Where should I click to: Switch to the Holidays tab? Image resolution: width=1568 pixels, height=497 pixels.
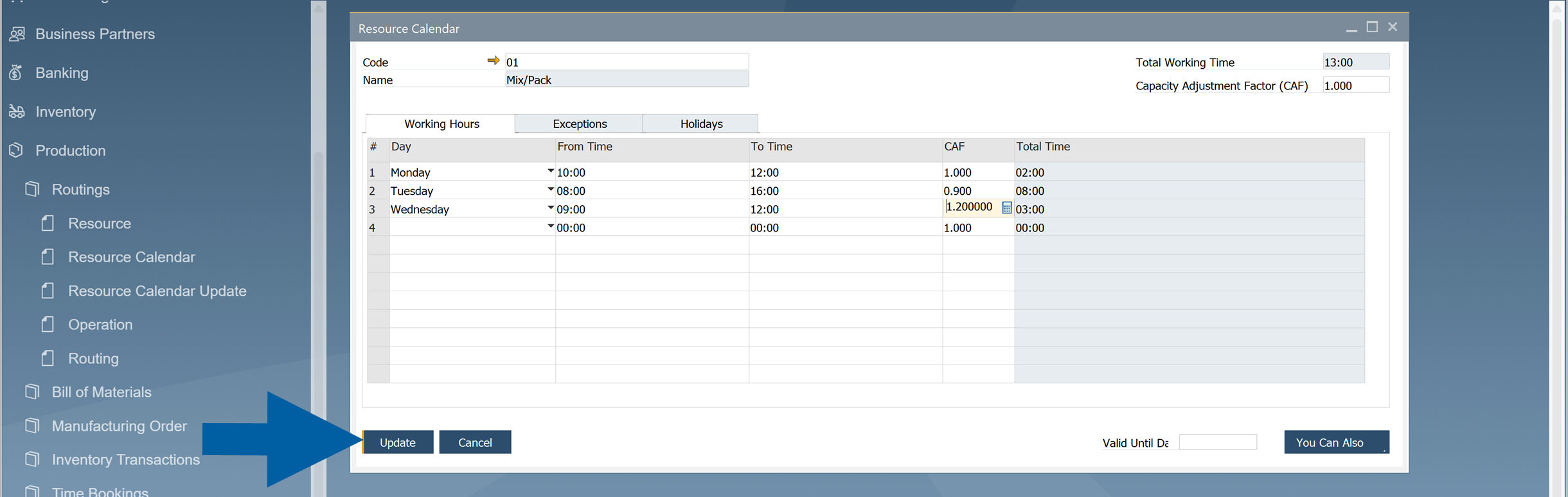click(x=700, y=123)
